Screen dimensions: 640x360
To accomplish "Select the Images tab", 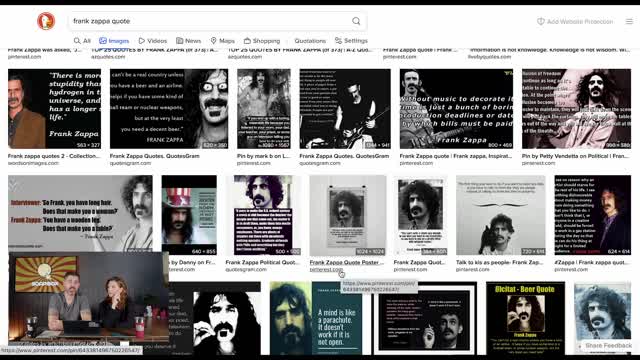I will coord(114,41).
